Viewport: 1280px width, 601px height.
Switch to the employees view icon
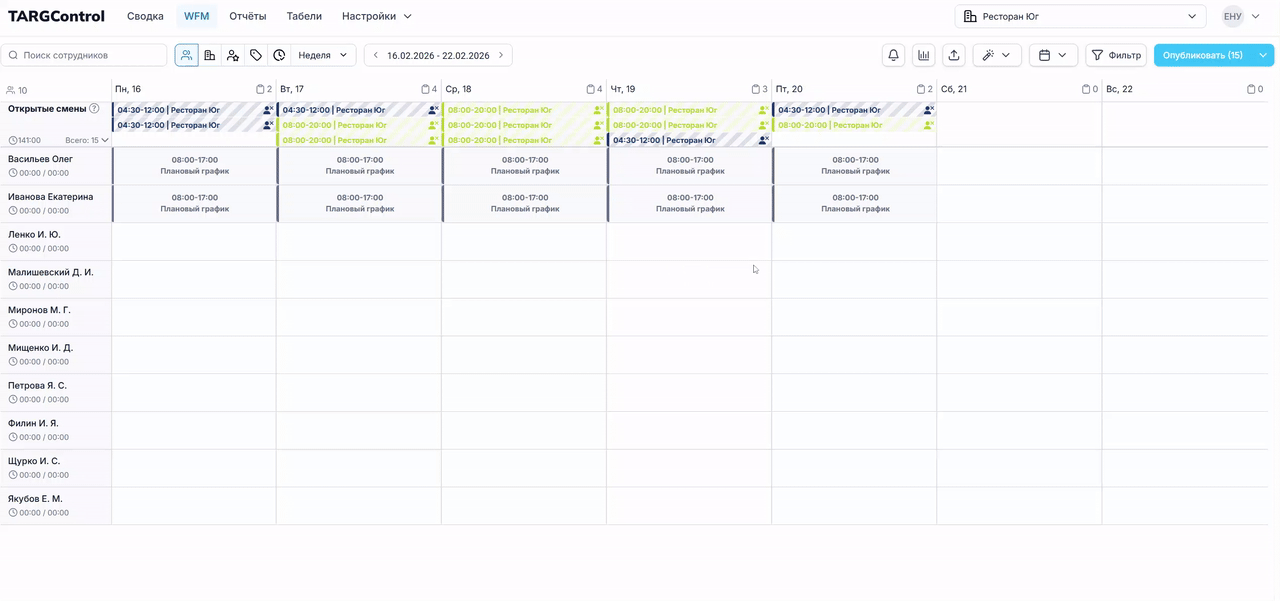[186, 55]
